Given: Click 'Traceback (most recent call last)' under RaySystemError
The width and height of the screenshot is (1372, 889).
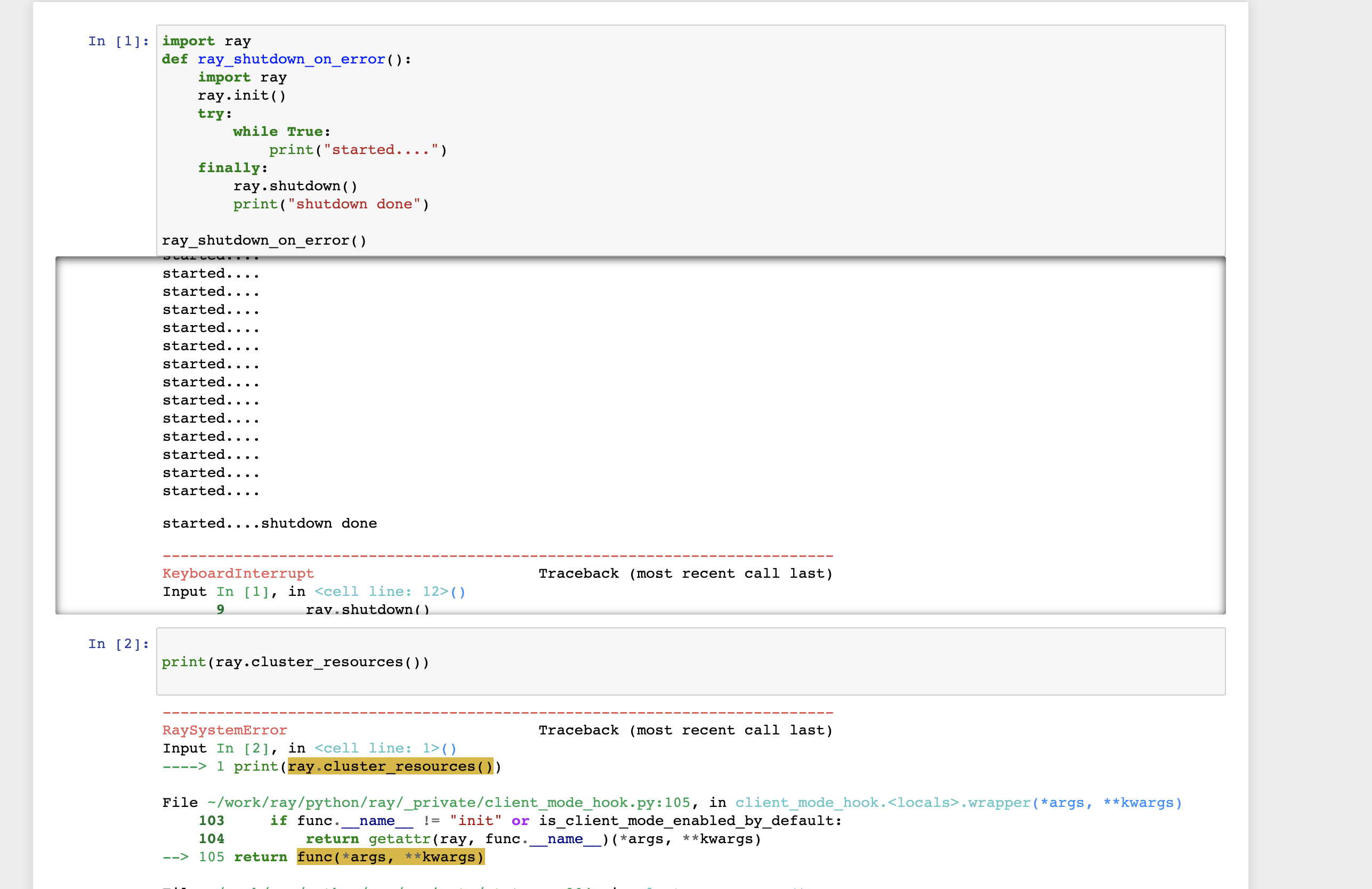Looking at the screenshot, I should pos(686,731).
